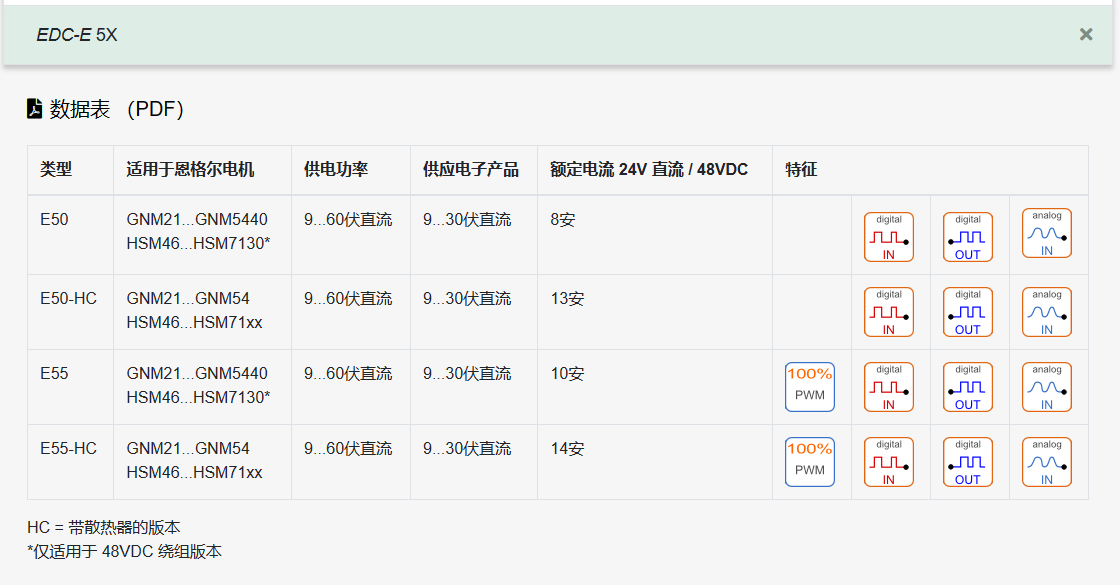Screen dimensions: 1120x585
Task: Click the 100% PWM icon in E55-HC row
Action: (810, 462)
